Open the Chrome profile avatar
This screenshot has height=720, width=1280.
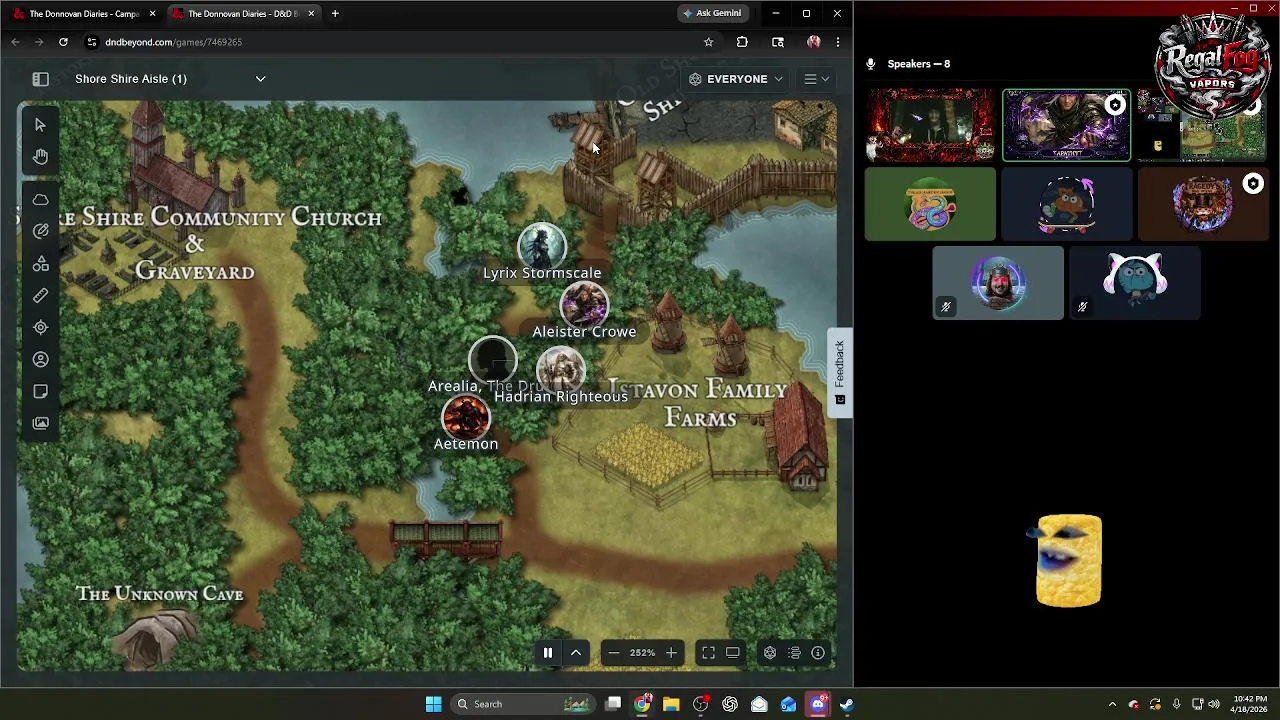pyautogui.click(x=813, y=42)
